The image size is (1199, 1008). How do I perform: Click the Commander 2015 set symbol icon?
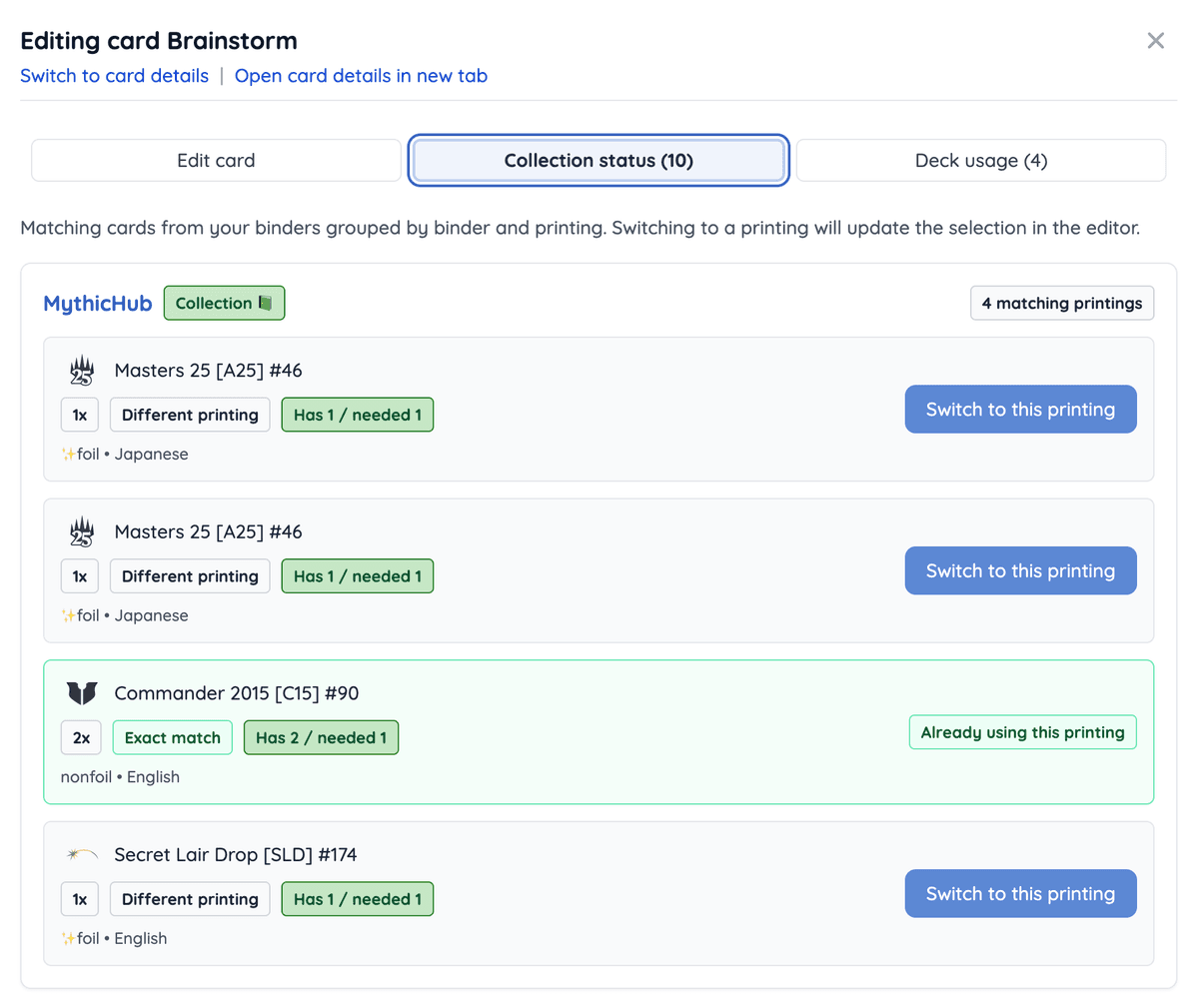click(82, 693)
